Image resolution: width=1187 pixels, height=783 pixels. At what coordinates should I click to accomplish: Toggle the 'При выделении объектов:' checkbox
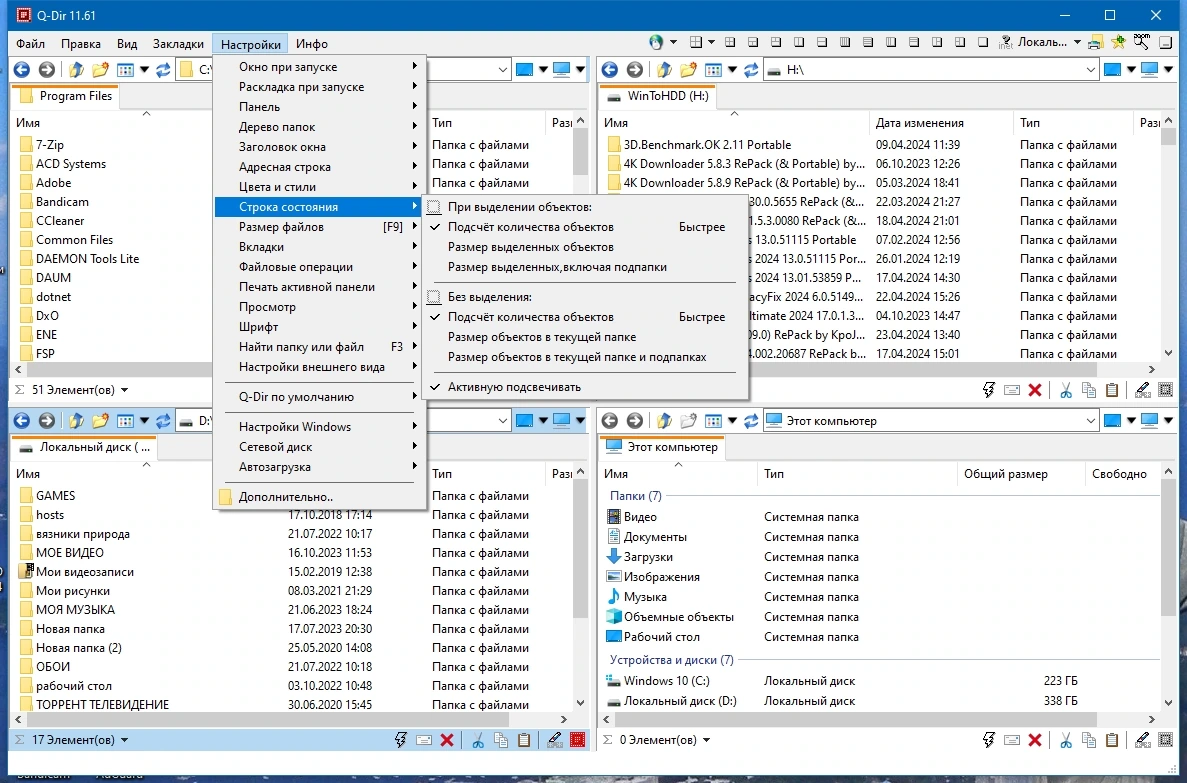click(x=434, y=207)
